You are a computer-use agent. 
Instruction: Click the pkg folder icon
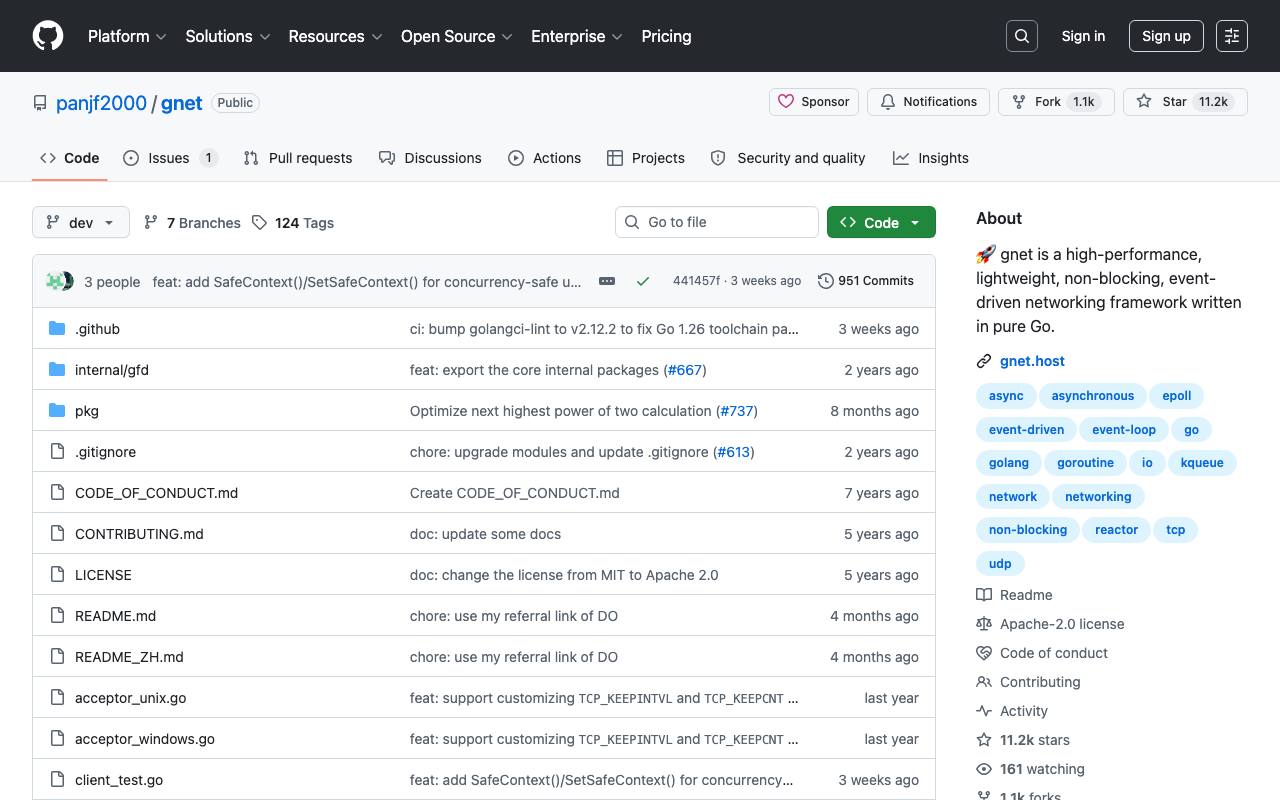(57, 411)
